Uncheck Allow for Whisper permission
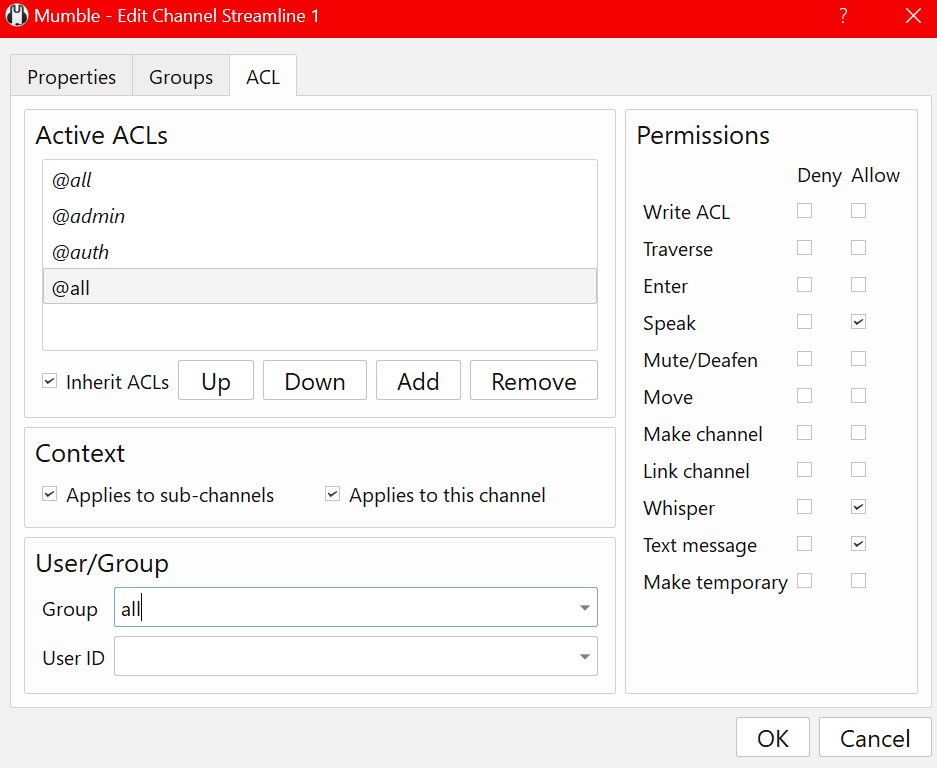Image resolution: width=937 pixels, height=768 pixels. (858, 507)
